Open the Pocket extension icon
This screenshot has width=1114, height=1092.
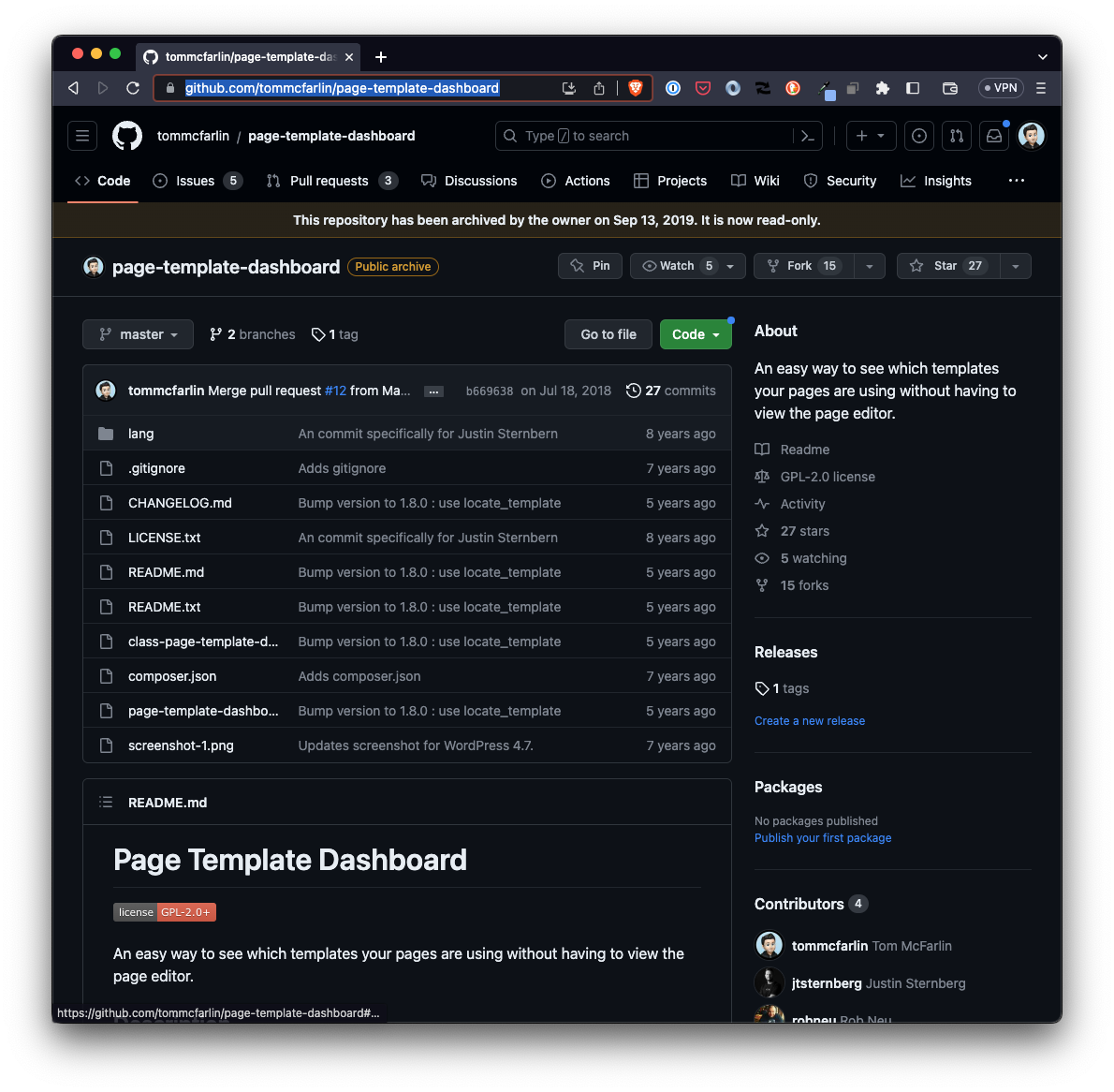pos(703,88)
